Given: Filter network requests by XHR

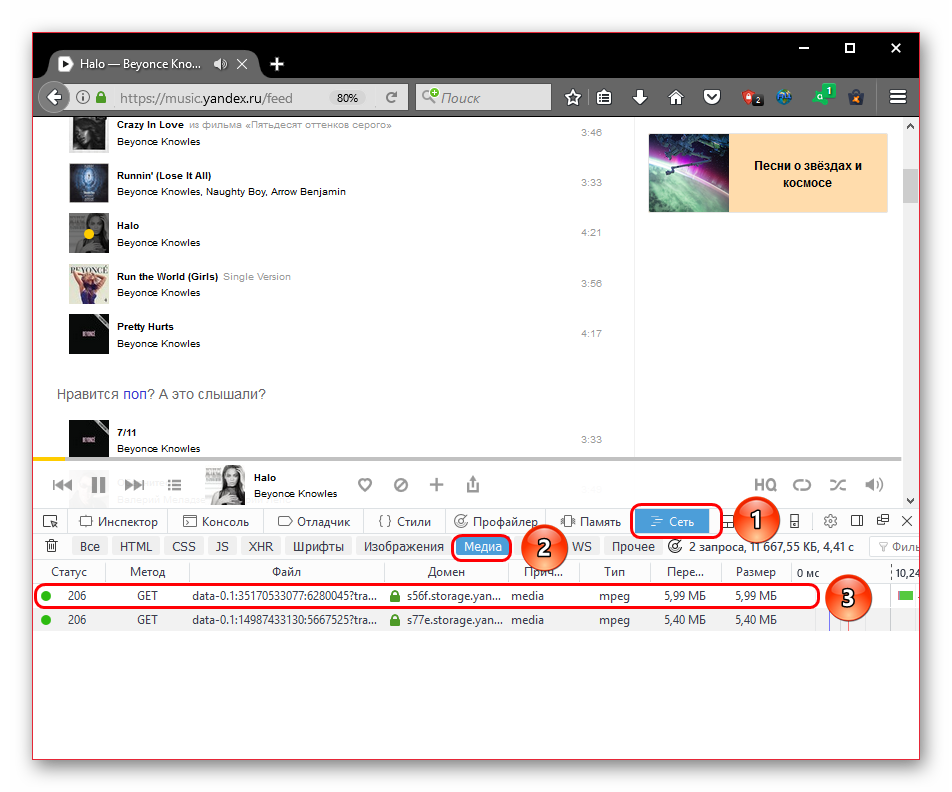Looking at the screenshot, I should pos(260,547).
